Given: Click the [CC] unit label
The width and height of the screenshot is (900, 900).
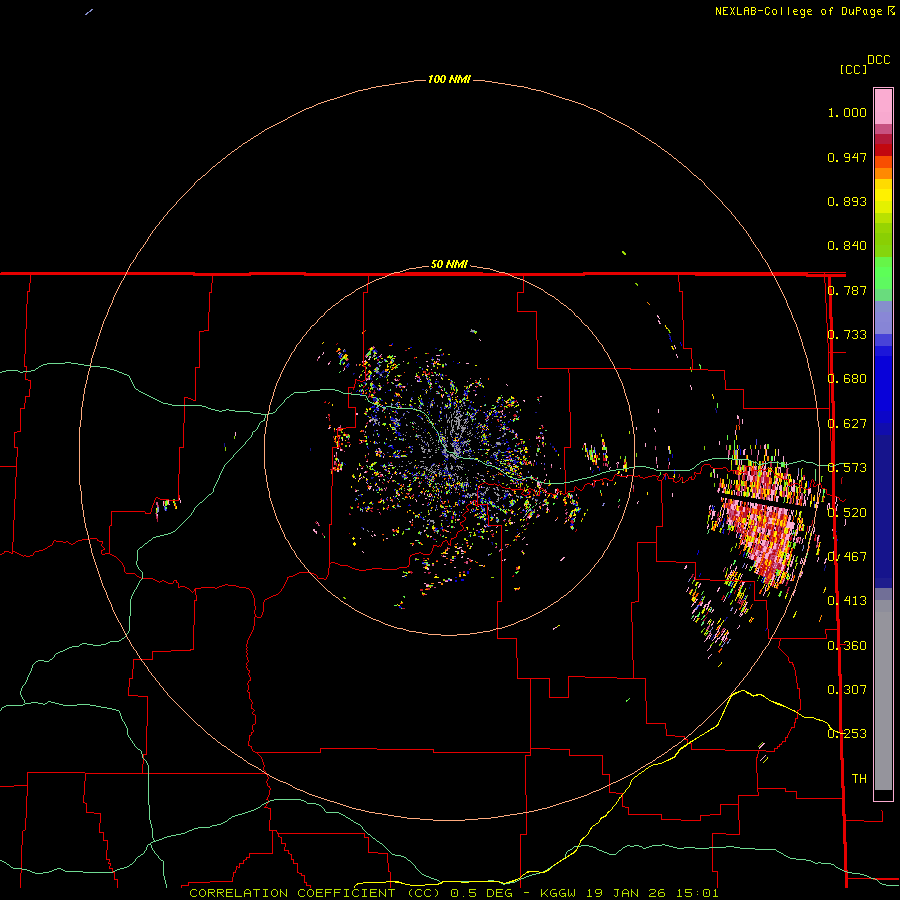Looking at the screenshot, I should pos(853,69).
